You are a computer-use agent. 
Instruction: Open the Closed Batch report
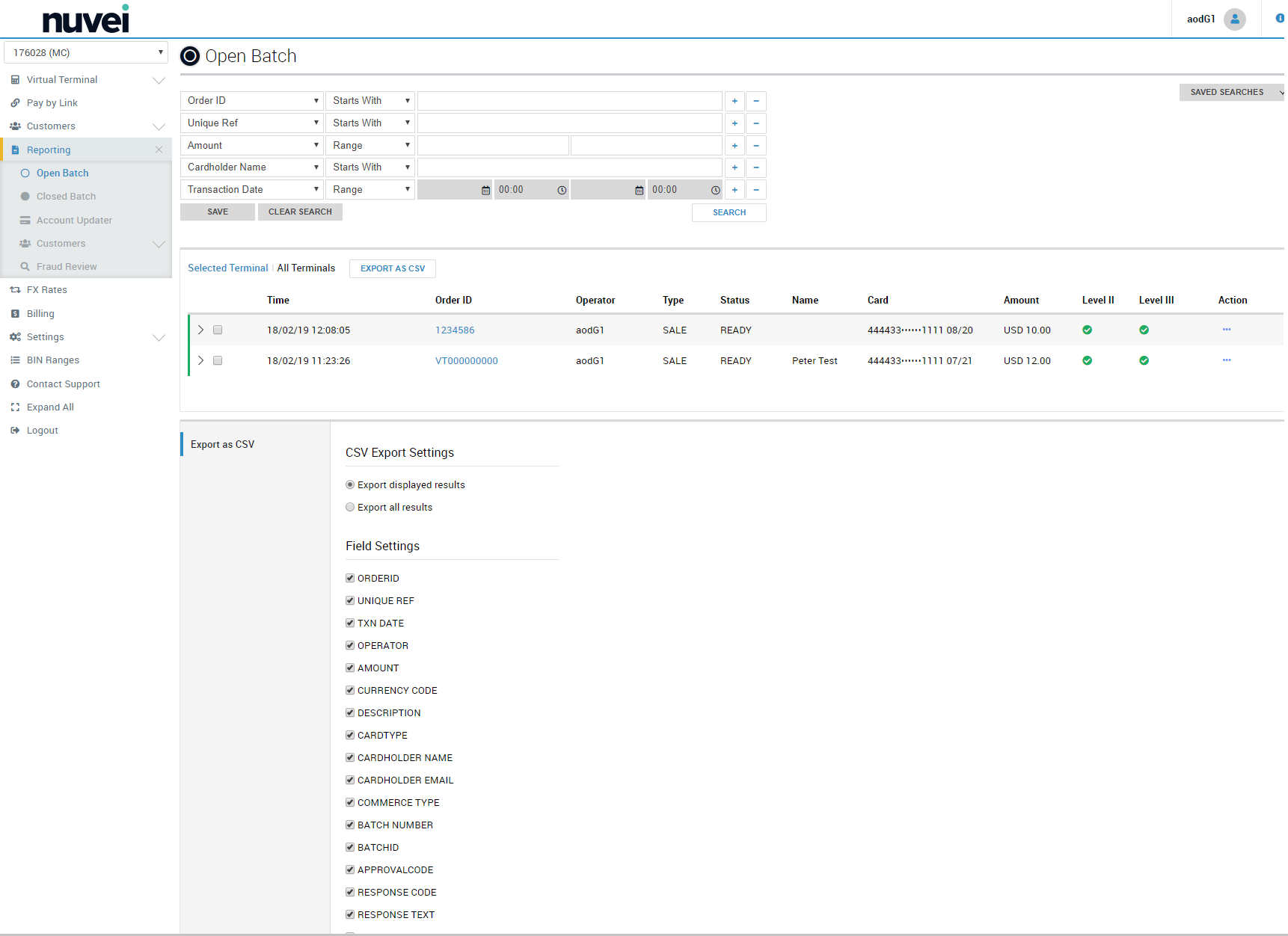tap(66, 197)
